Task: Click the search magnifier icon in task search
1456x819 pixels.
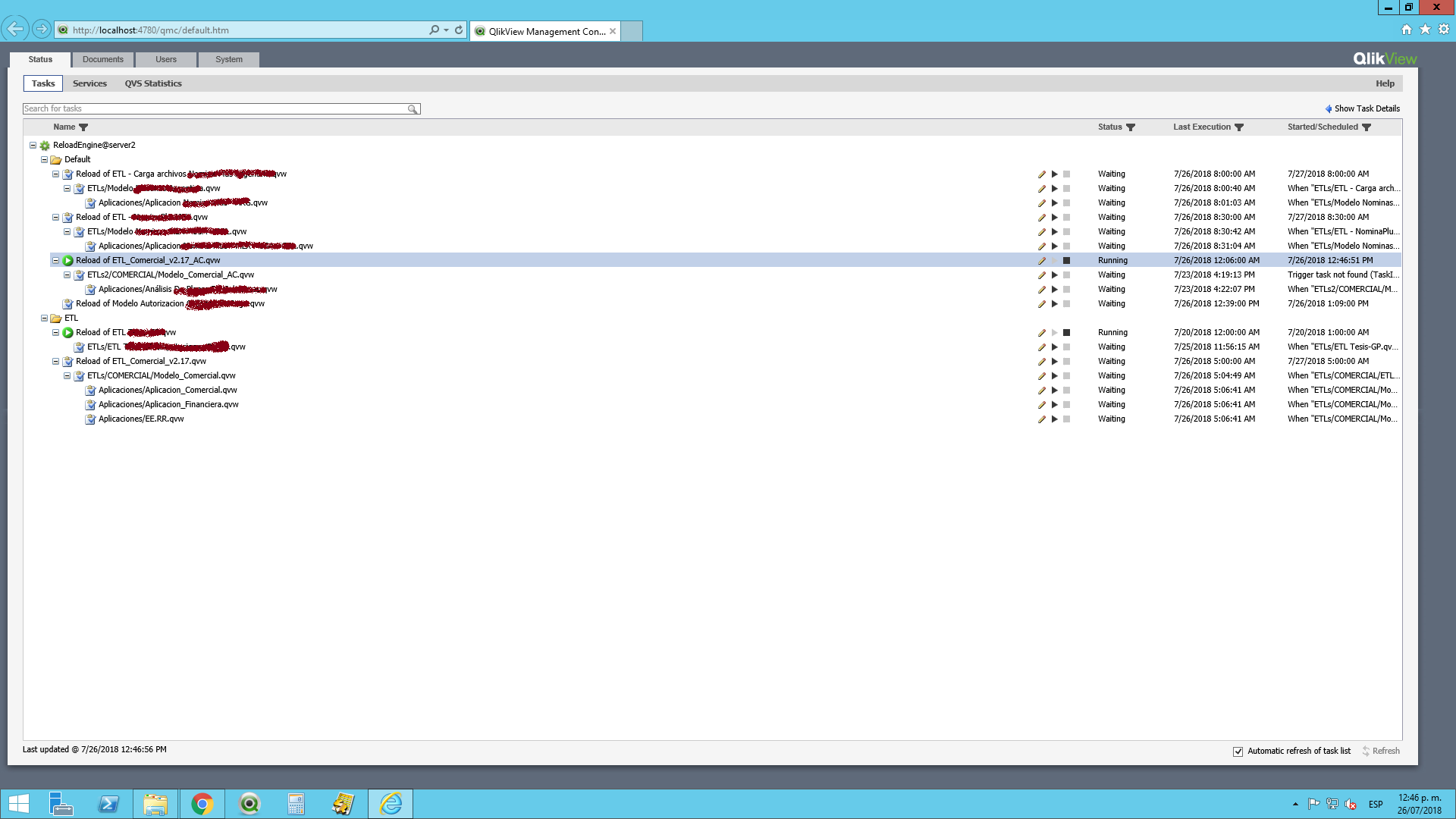Action: point(413,109)
